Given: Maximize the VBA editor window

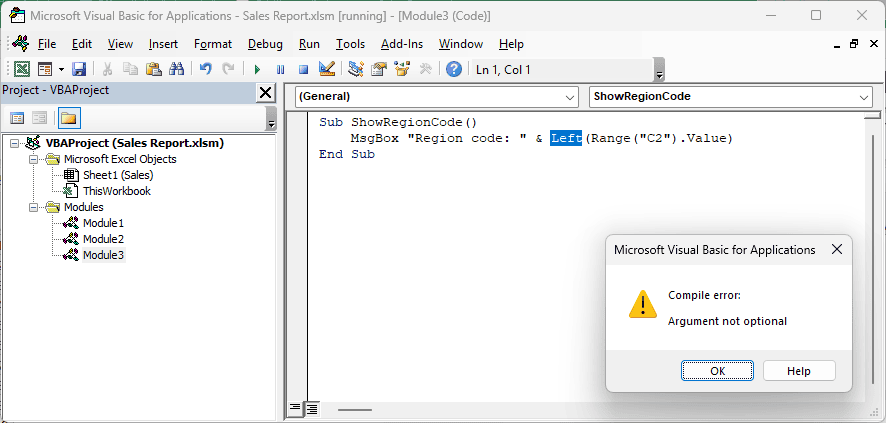Looking at the screenshot, I should pyautogui.click(x=815, y=15).
